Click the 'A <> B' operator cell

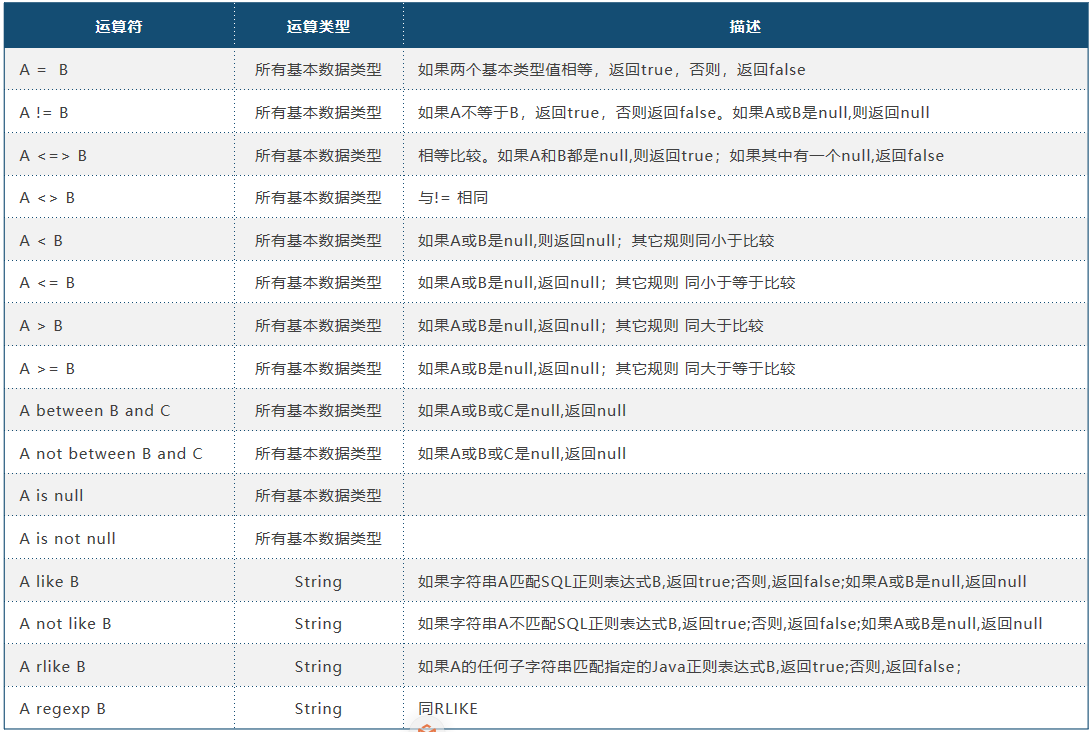[47, 198]
